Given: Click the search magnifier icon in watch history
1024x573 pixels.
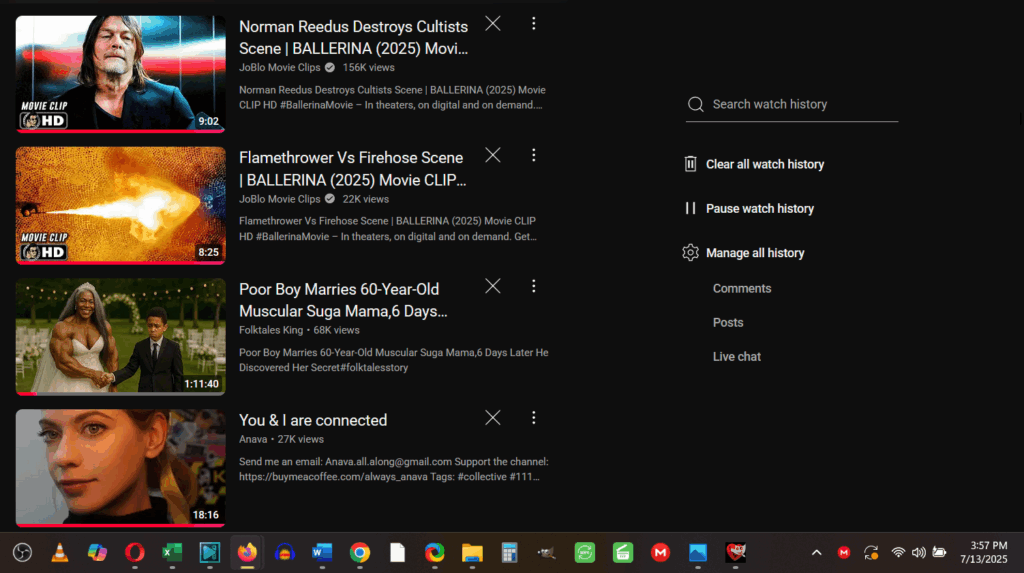Looking at the screenshot, I should (x=696, y=105).
